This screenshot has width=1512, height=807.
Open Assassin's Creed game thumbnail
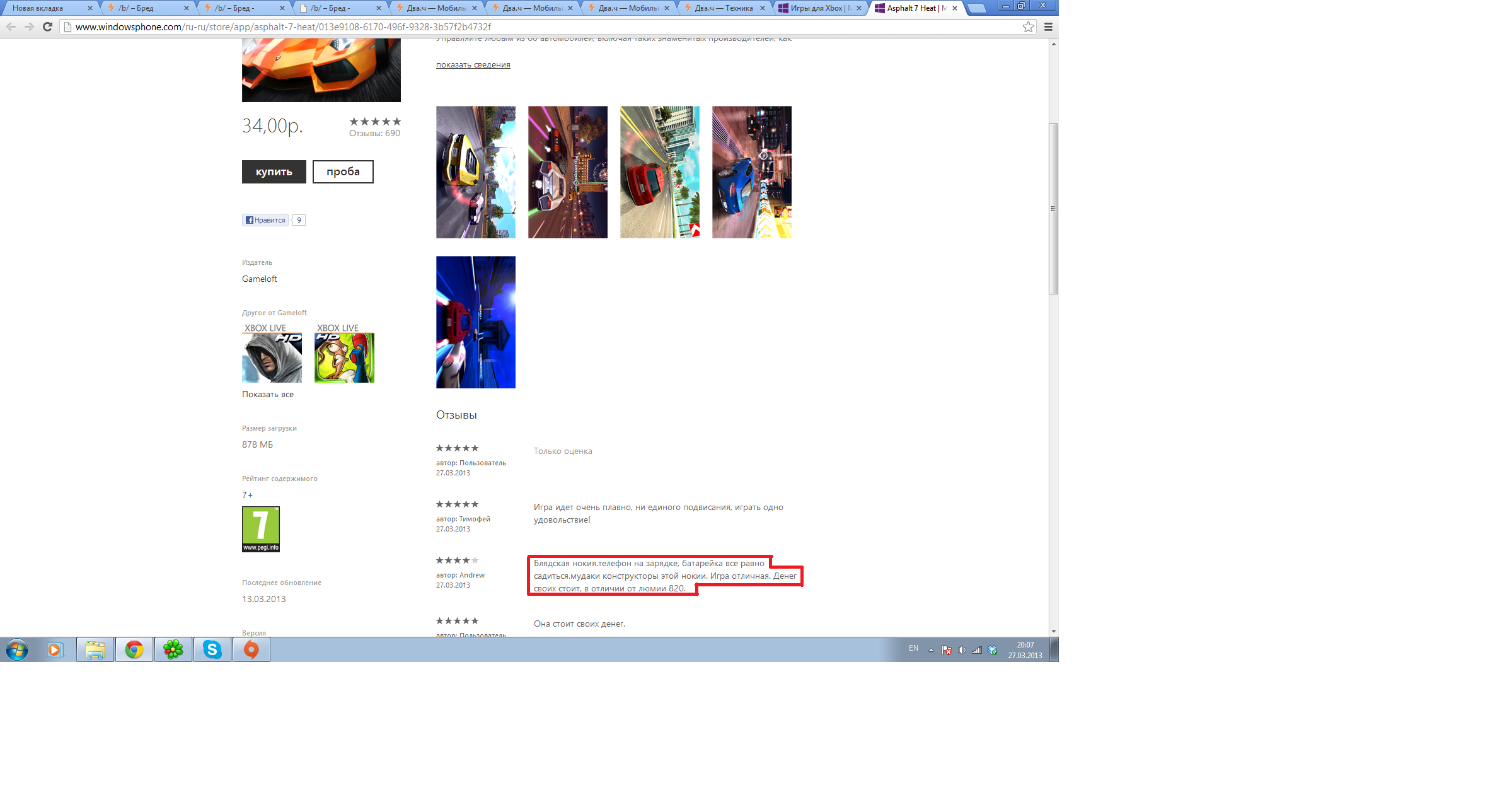coord(272,353)
